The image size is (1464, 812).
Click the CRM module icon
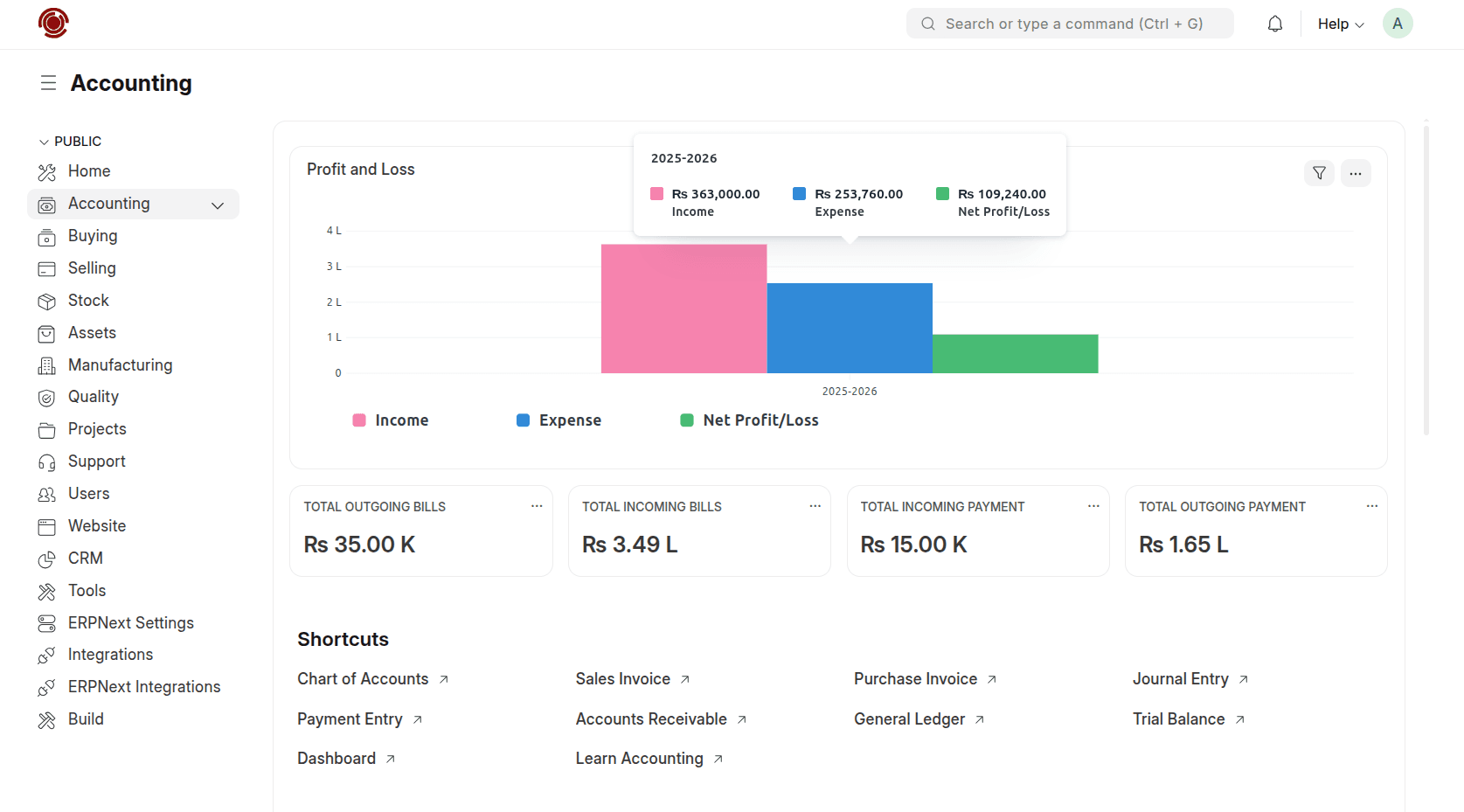coord(47,558)
